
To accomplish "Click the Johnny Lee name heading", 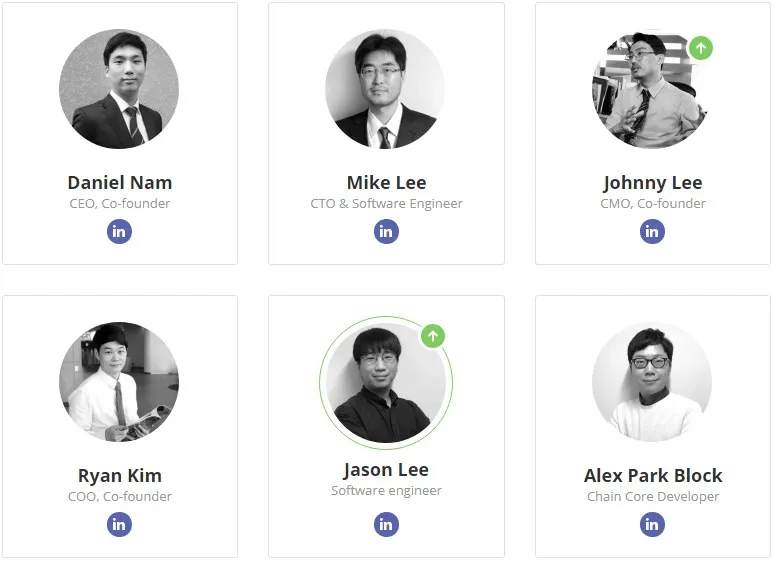I will 653,183.
